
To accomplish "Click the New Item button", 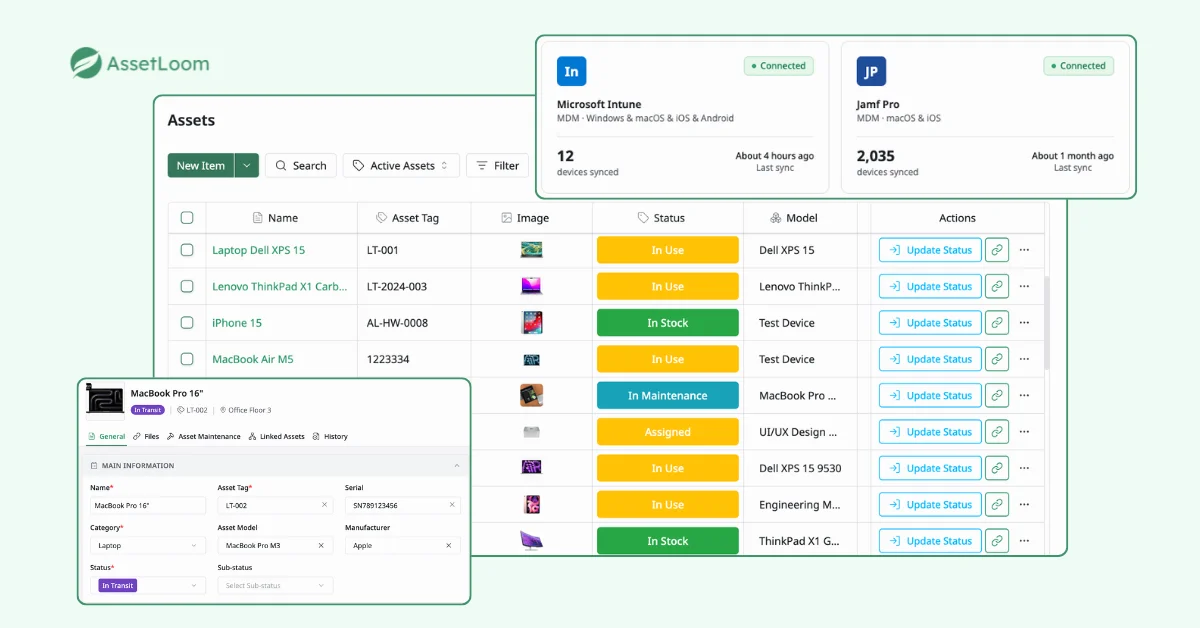I will (x=201, y=165).
